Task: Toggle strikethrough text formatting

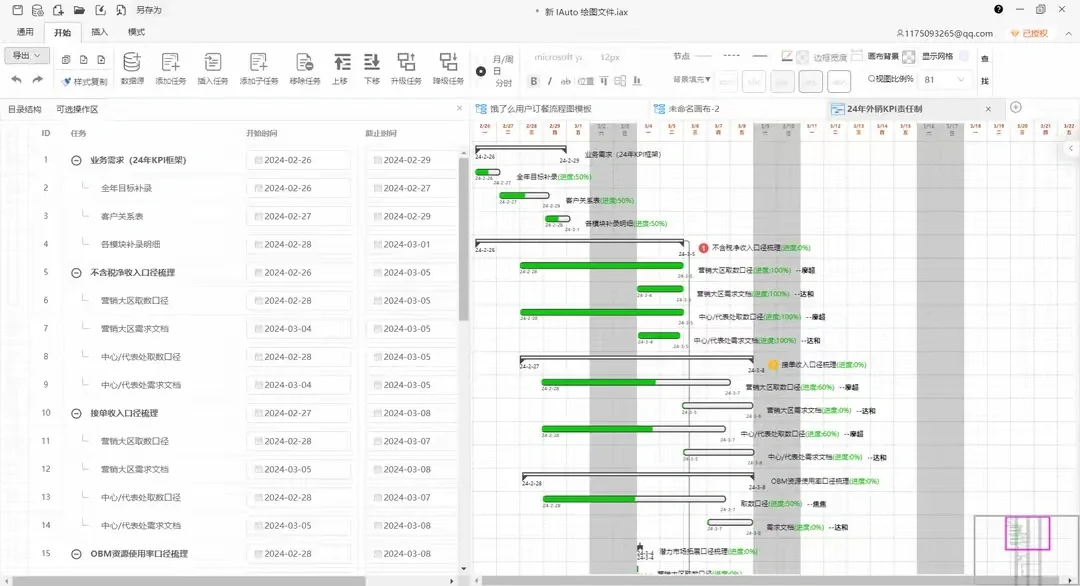Action: [x=565, y=81]
